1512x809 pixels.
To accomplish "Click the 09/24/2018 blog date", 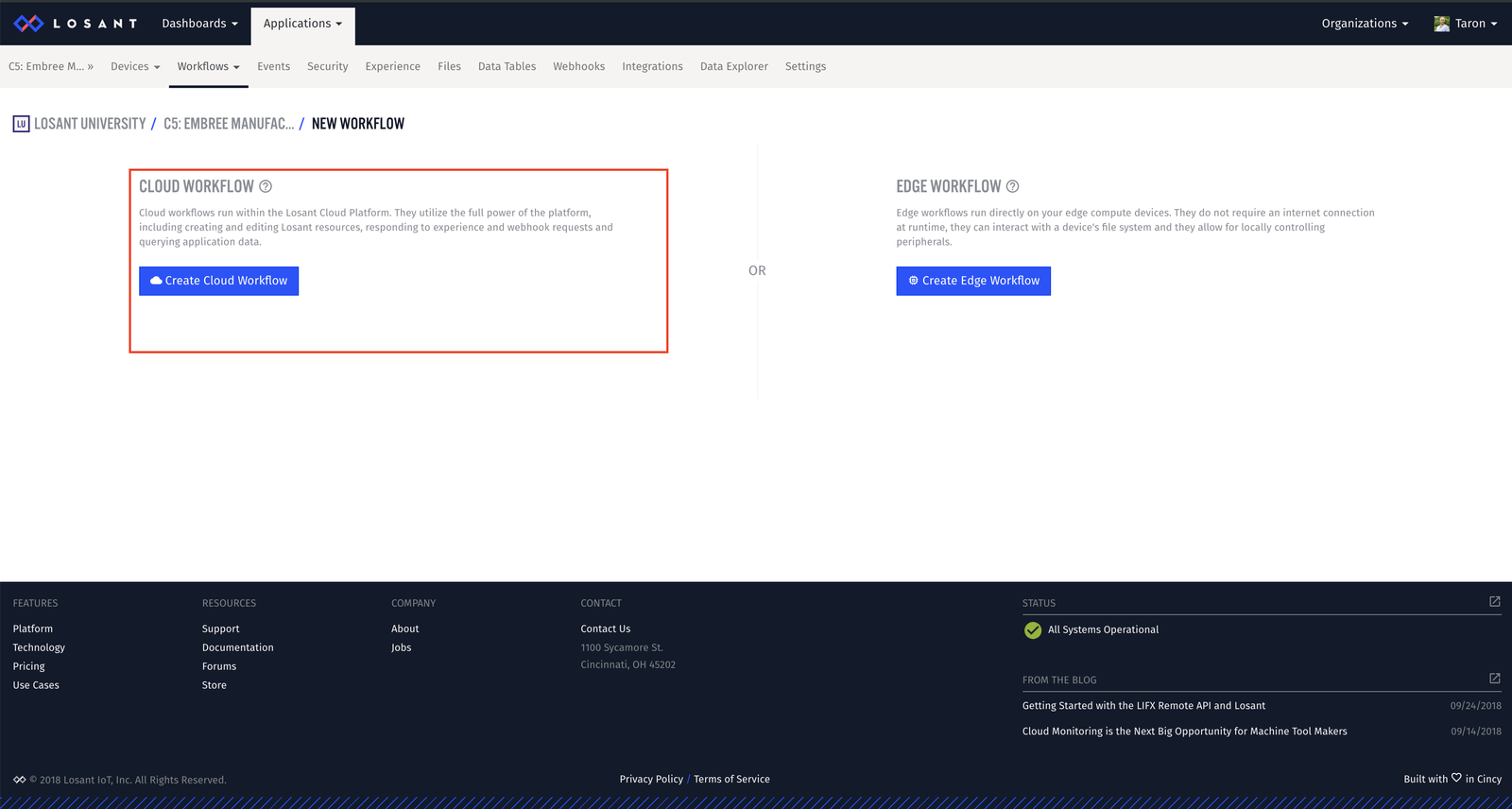I will click(x=1475, y=705).
